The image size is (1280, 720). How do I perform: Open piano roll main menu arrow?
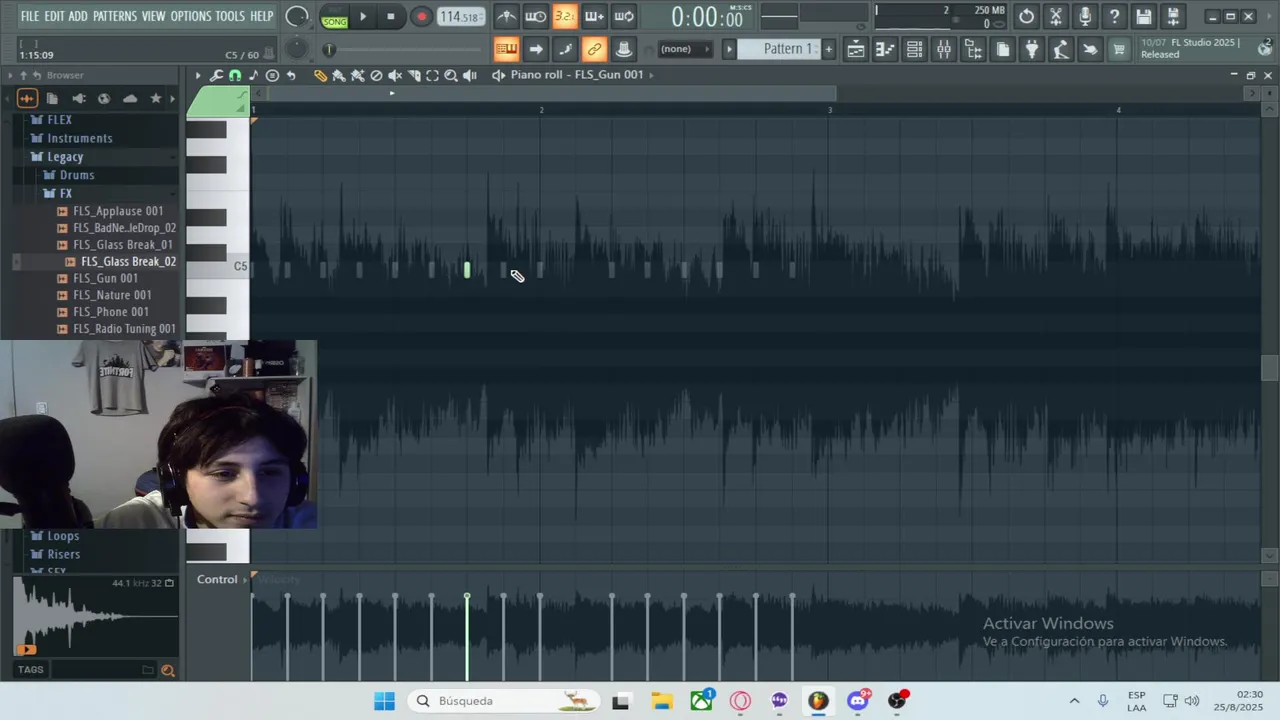point(197,75)
